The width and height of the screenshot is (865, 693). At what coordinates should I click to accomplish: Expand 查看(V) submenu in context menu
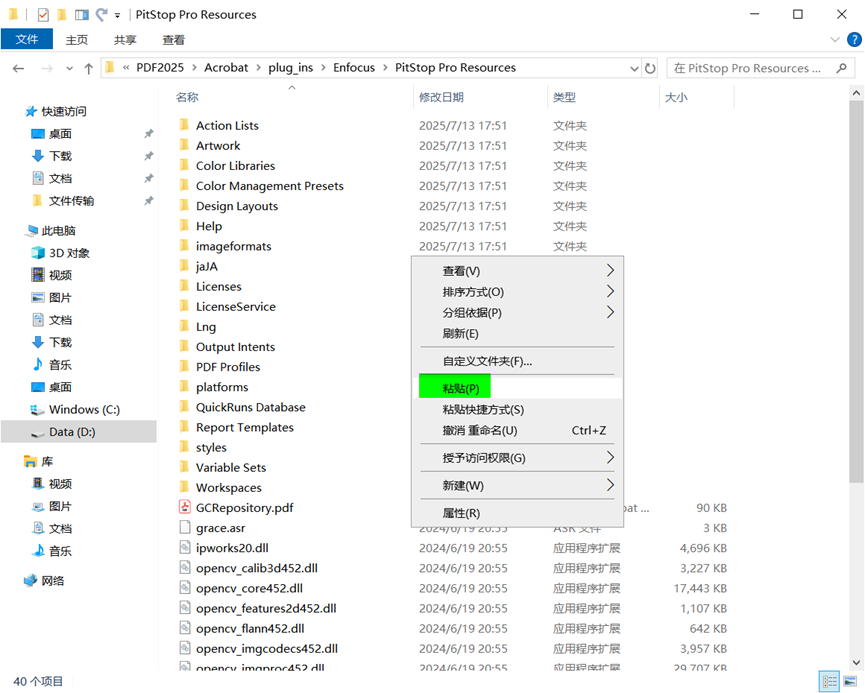[x=517, y=271]
